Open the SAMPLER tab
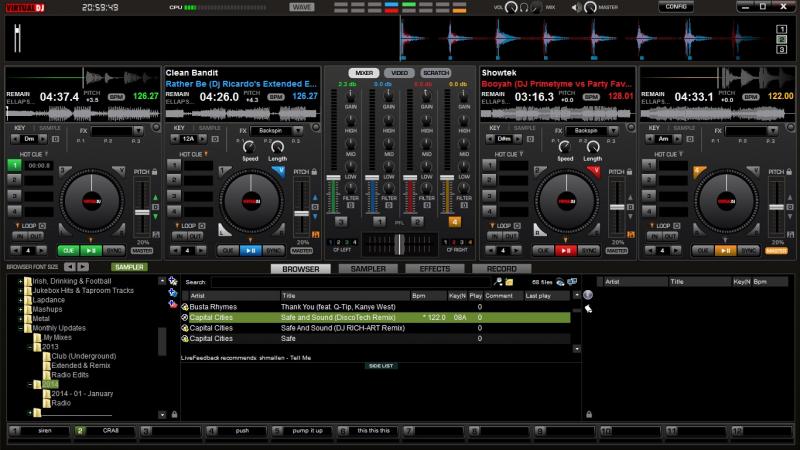This screenshot has height=450, width=800. click(x=368, y=268)
